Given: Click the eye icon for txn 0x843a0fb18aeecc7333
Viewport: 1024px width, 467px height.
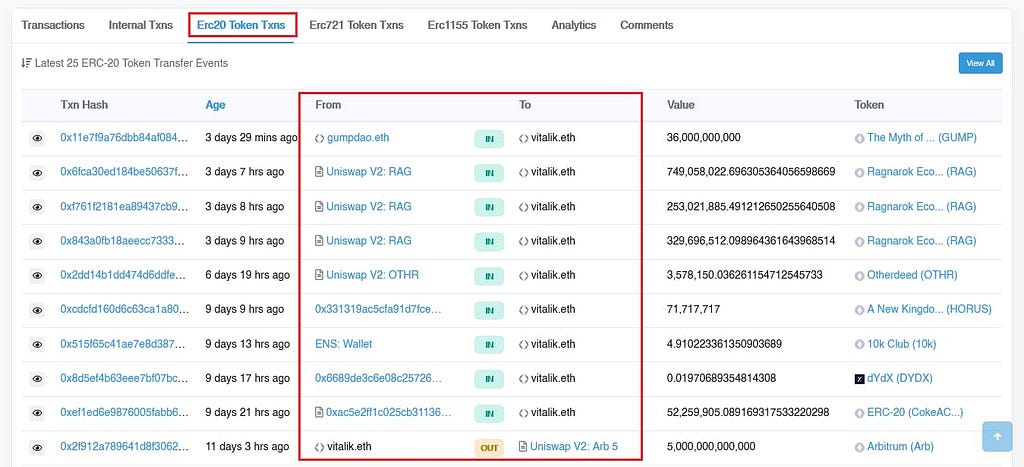Looking at the screenshot, I should coord(37,241).
